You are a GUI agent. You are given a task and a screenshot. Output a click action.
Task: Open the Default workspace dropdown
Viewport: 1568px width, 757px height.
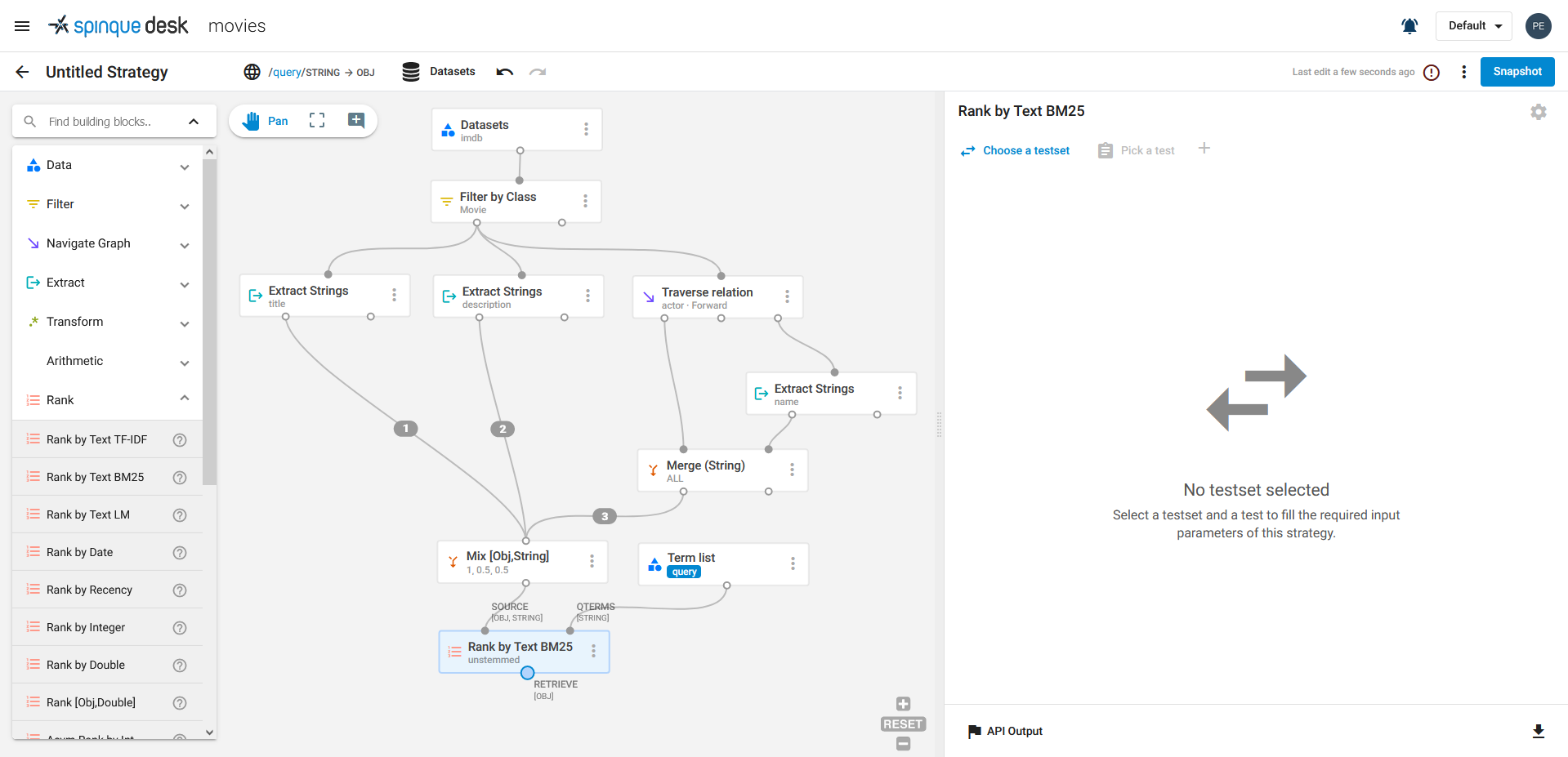(1474, 26)
